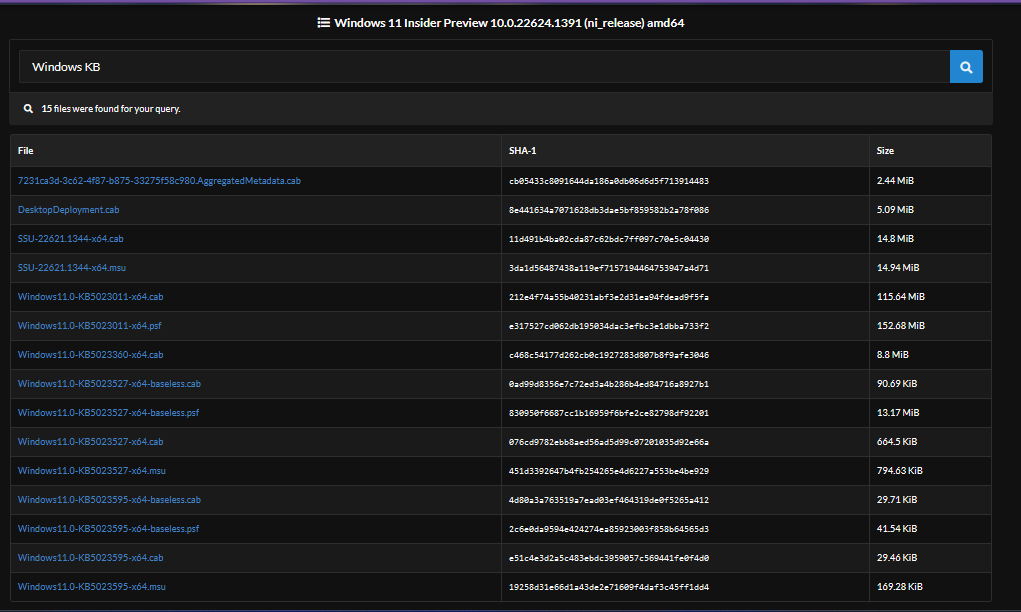The width and height of the screenshot is (1021, 612).
Task: Focus the search field containing Windows KB
Action: pyautogui.click(x=484, y=66)
